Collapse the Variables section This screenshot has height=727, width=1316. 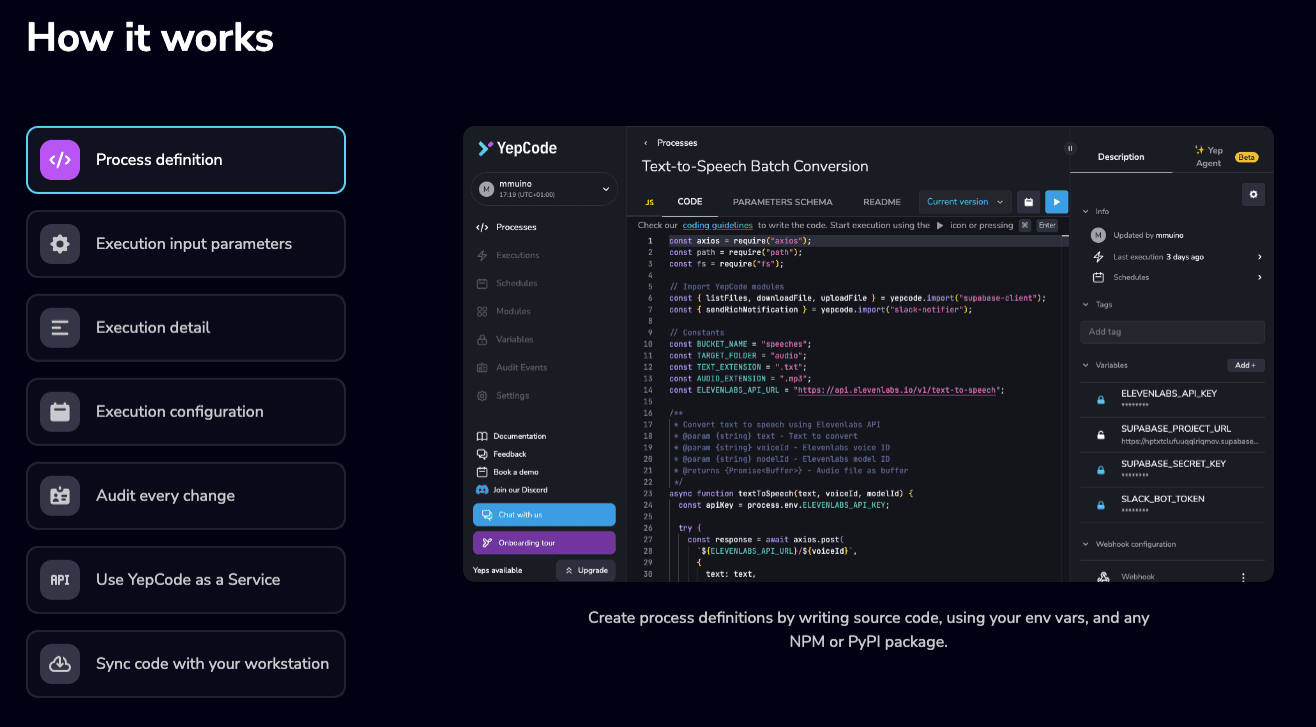(x=1087, y=366)
